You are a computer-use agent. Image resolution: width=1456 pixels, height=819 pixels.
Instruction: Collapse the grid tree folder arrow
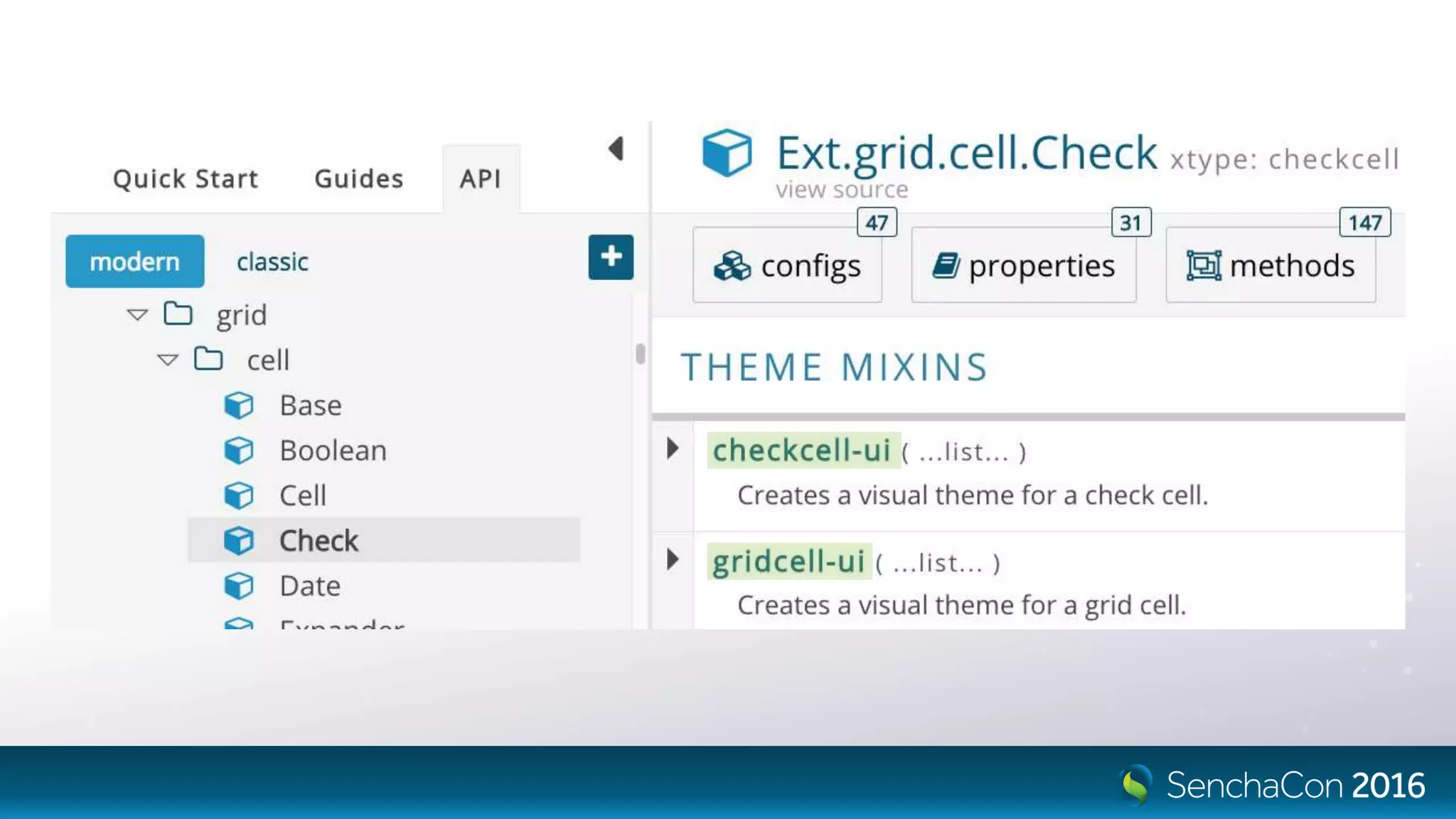click(x=137, y=314)
